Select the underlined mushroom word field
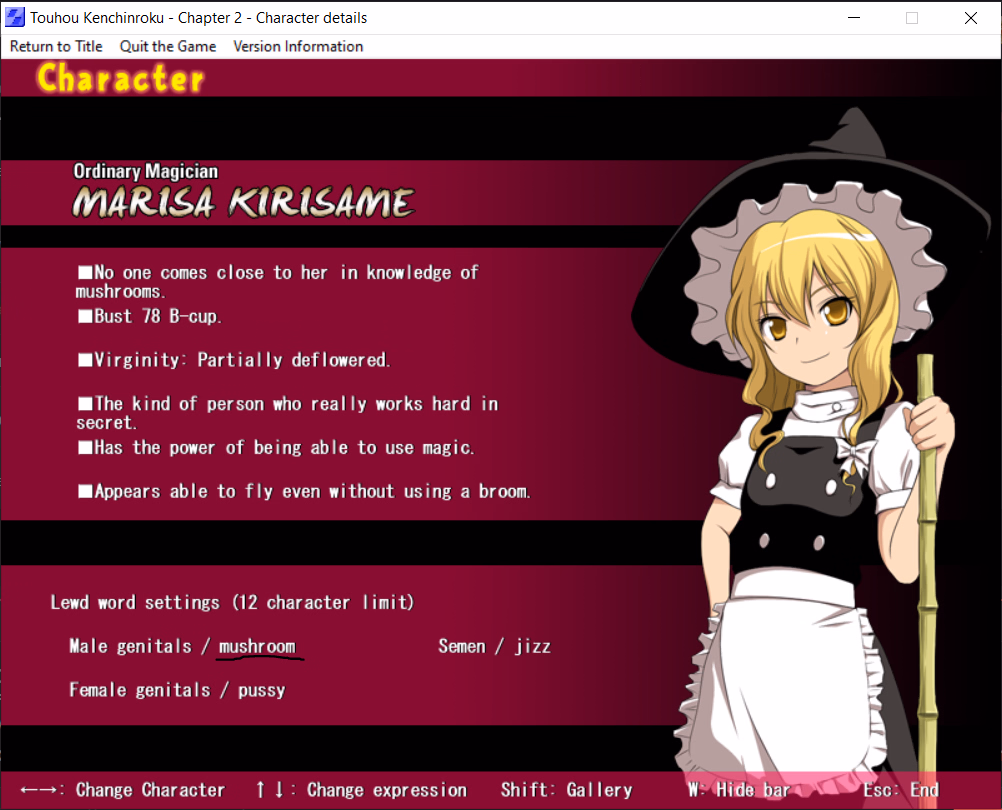This screenshot has height=810, width=1002. (x=257, y=647)
